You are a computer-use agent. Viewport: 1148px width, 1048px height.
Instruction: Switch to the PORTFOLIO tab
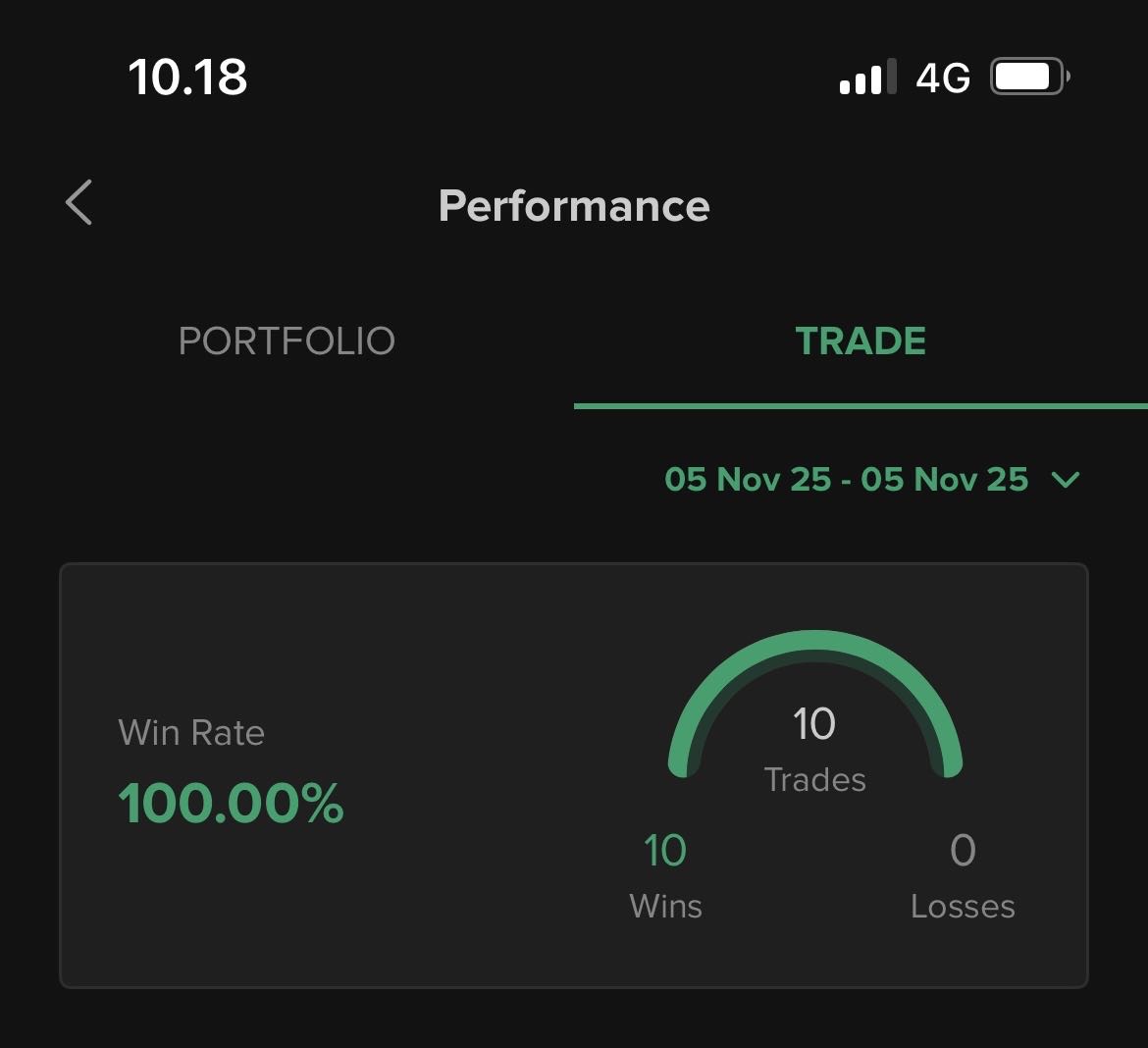click(x=287, y=341)
